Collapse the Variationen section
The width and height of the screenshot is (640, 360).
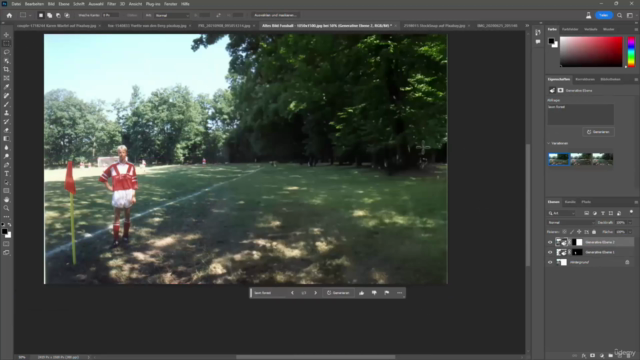[x=549, y=143]
